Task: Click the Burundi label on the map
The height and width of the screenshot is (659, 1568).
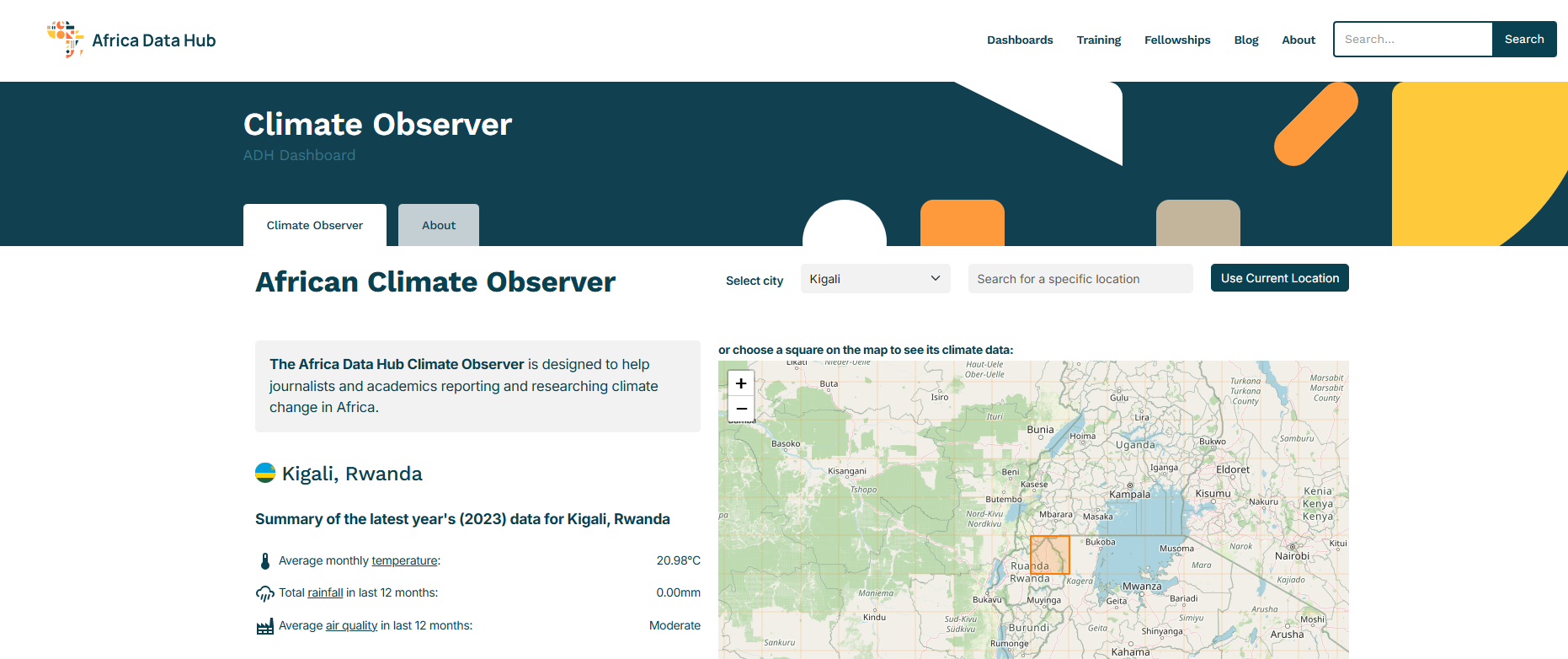Action: [1029, 628]
